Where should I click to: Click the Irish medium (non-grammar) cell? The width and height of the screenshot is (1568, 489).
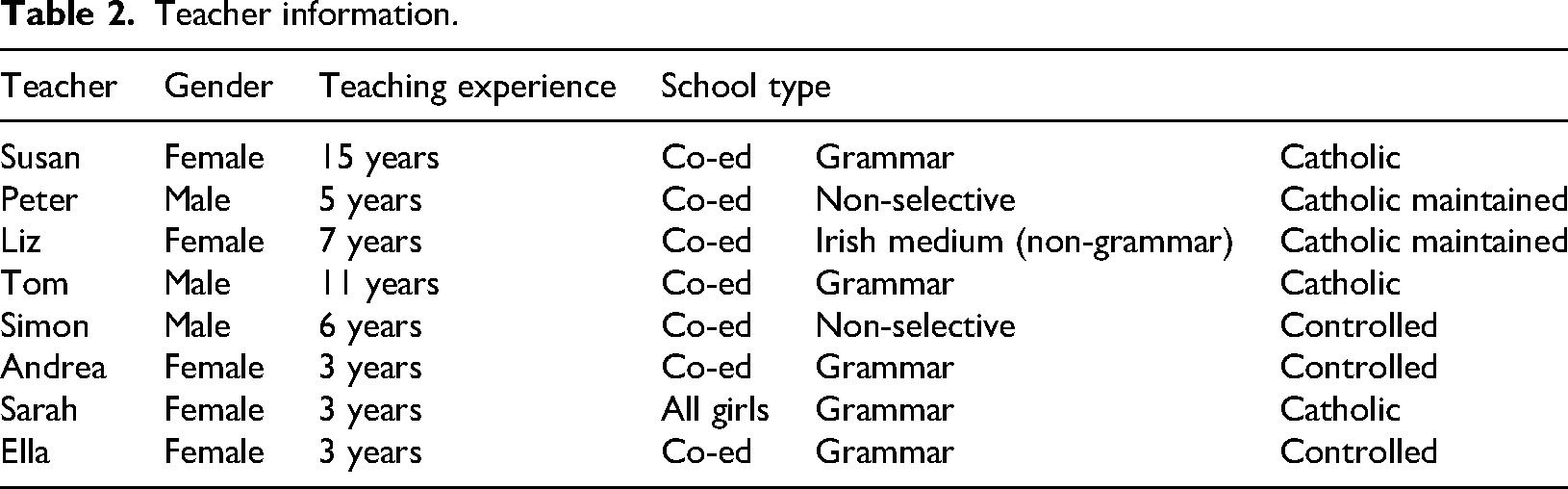(x=1024, y=243)
